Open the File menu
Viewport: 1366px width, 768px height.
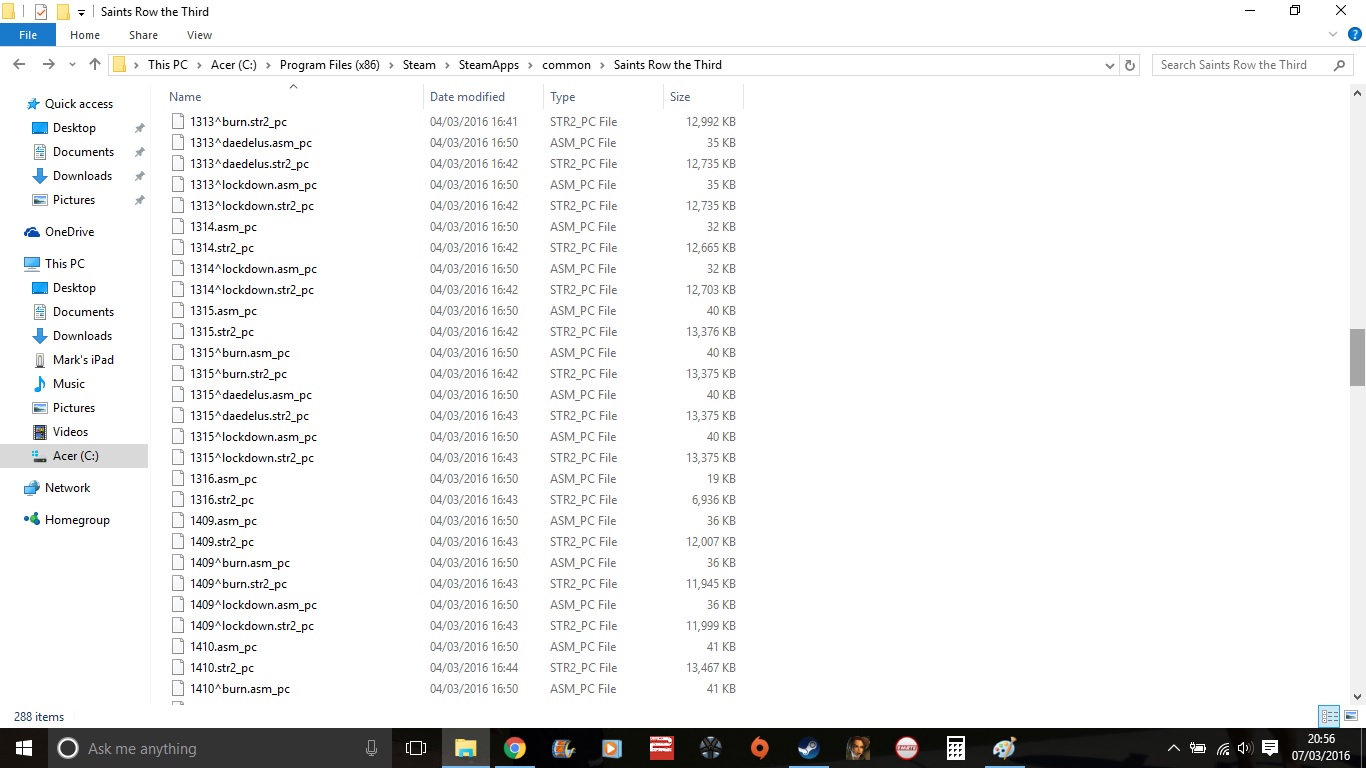28,35
